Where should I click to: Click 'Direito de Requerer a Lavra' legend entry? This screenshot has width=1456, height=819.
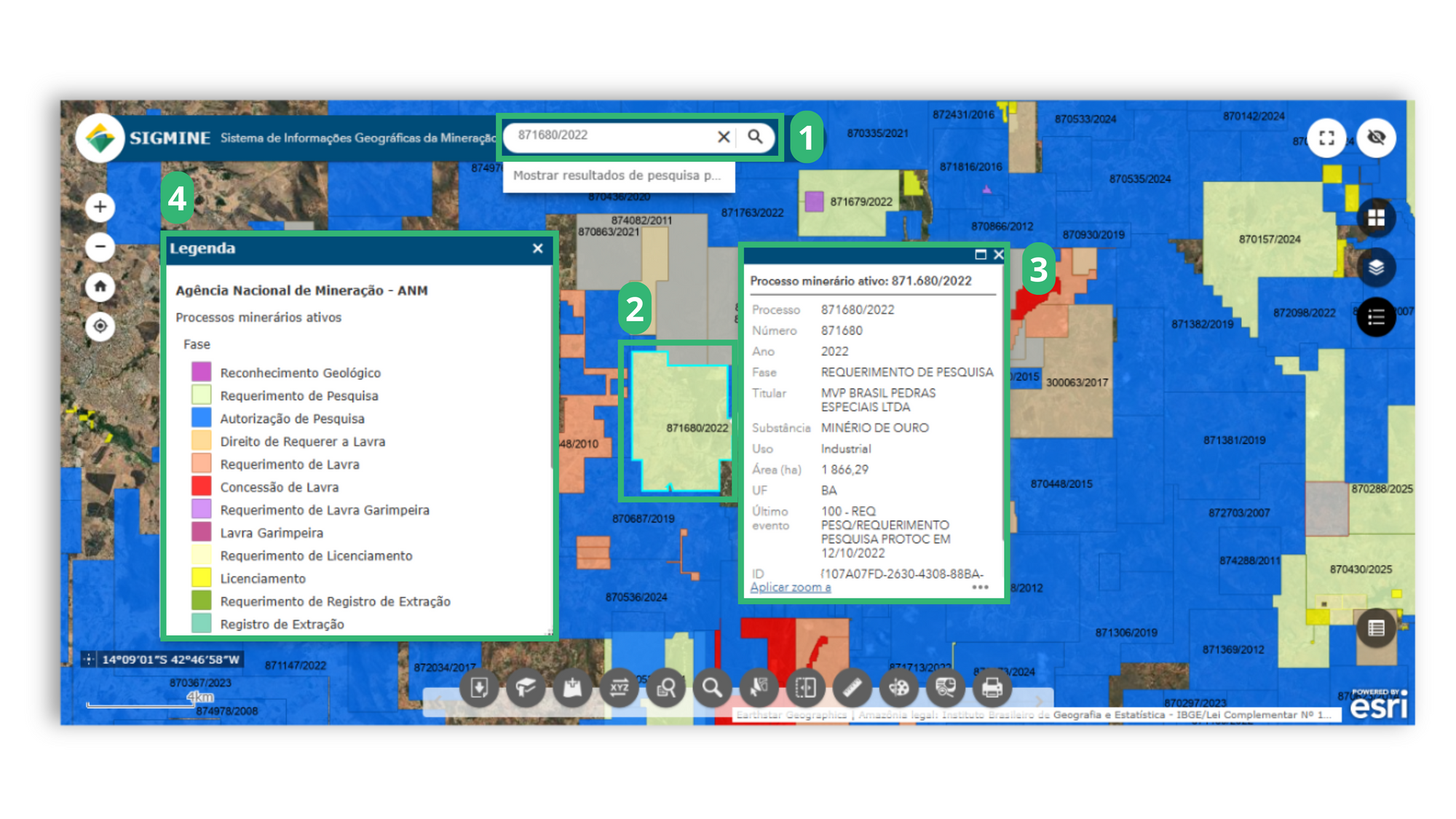pos(303,441)
